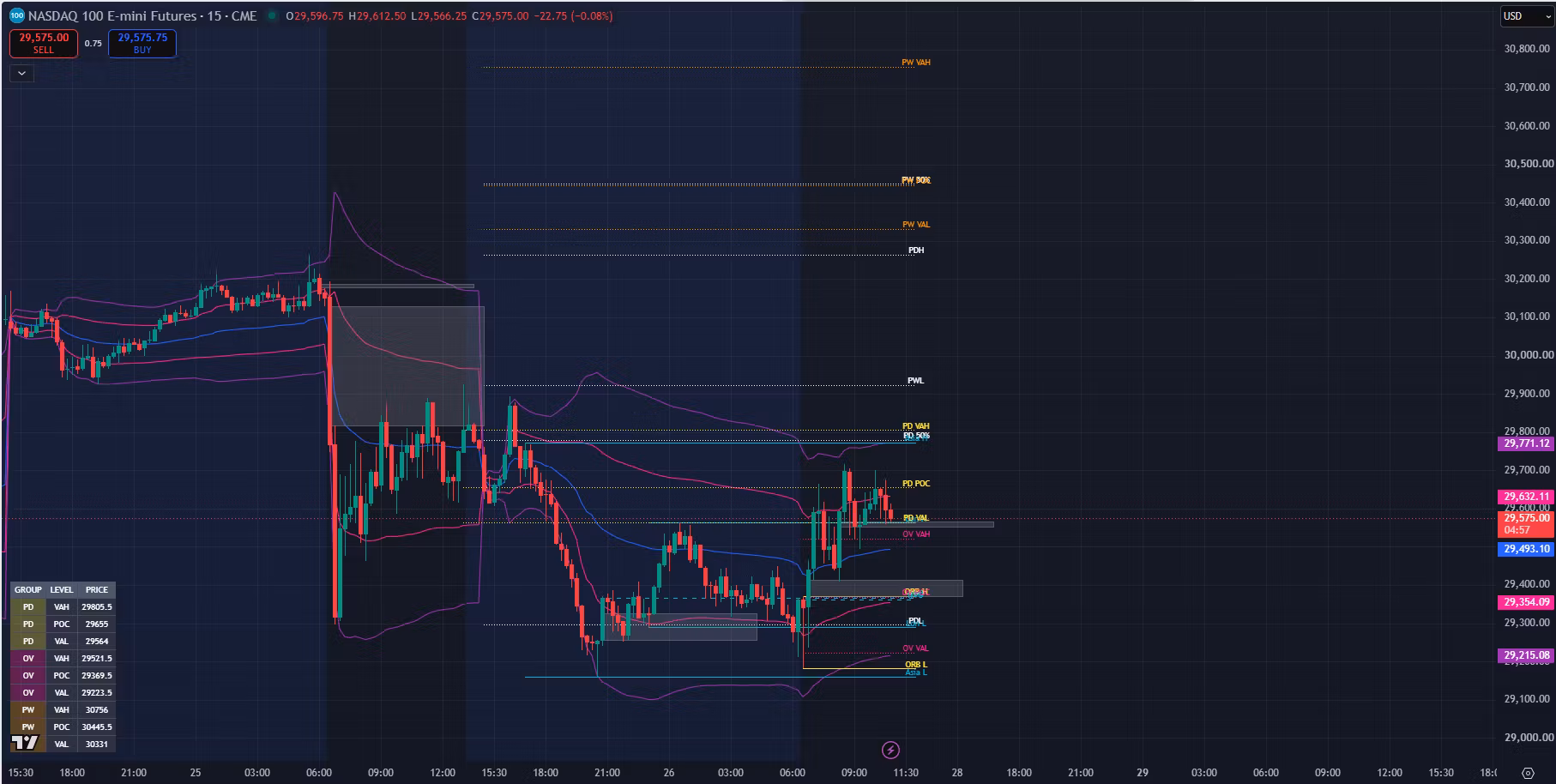Click the PD POC level label
Screen dimensions: 1556x784
click(x=916, y=484)
